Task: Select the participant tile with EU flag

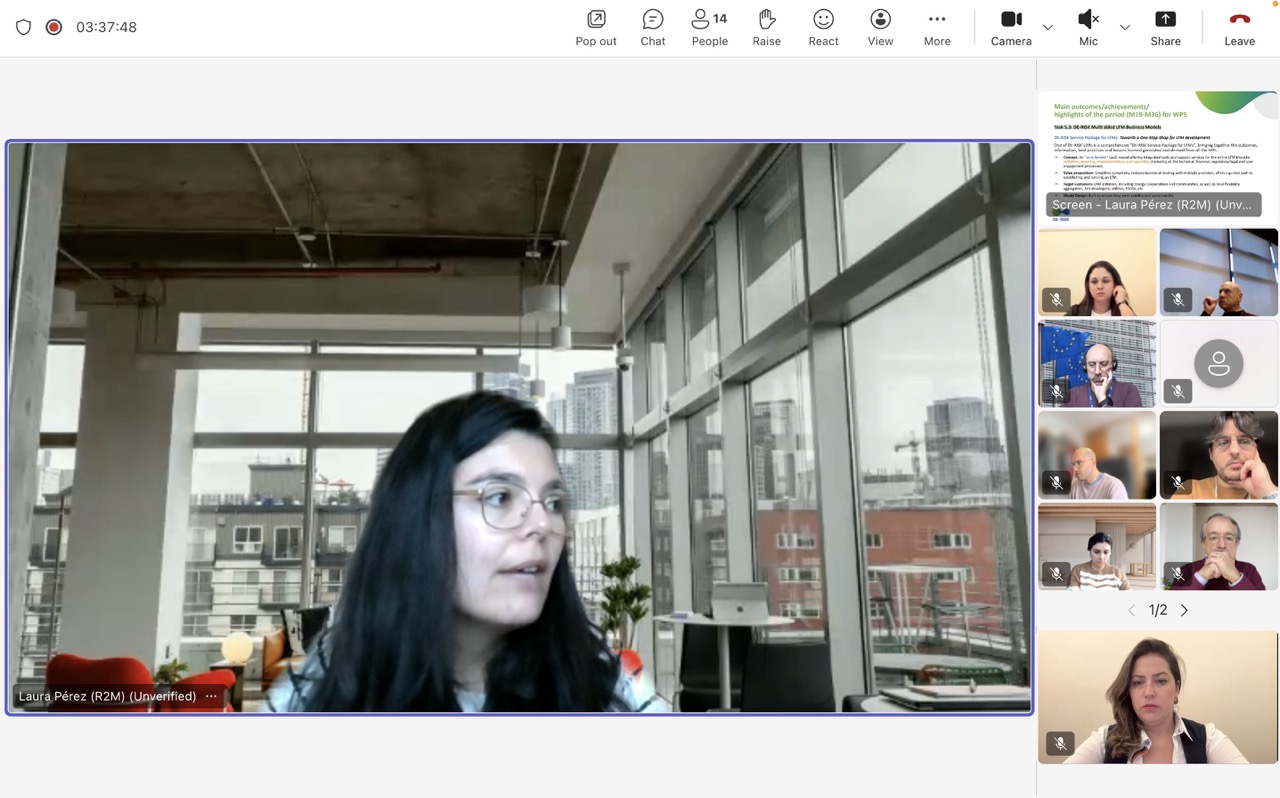Action: click(1097, 363)
